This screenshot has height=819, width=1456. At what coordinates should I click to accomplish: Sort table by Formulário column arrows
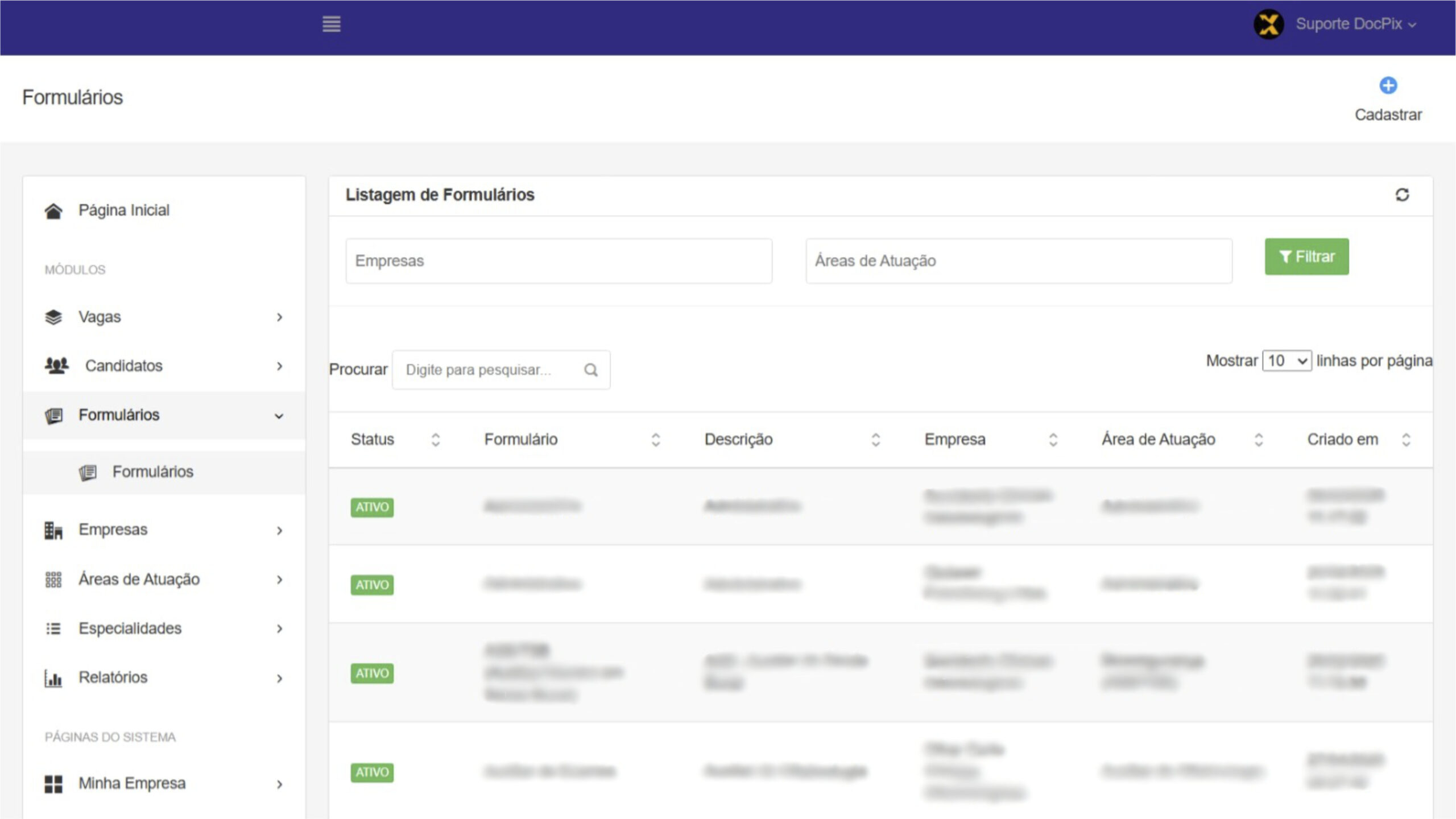655,440
